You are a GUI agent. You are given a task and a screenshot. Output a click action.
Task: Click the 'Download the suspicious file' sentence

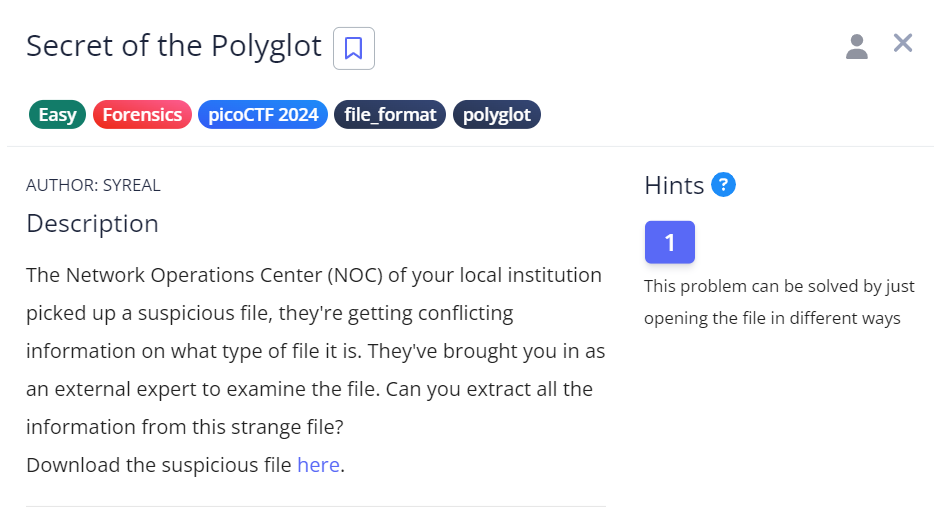coord(159,465)
